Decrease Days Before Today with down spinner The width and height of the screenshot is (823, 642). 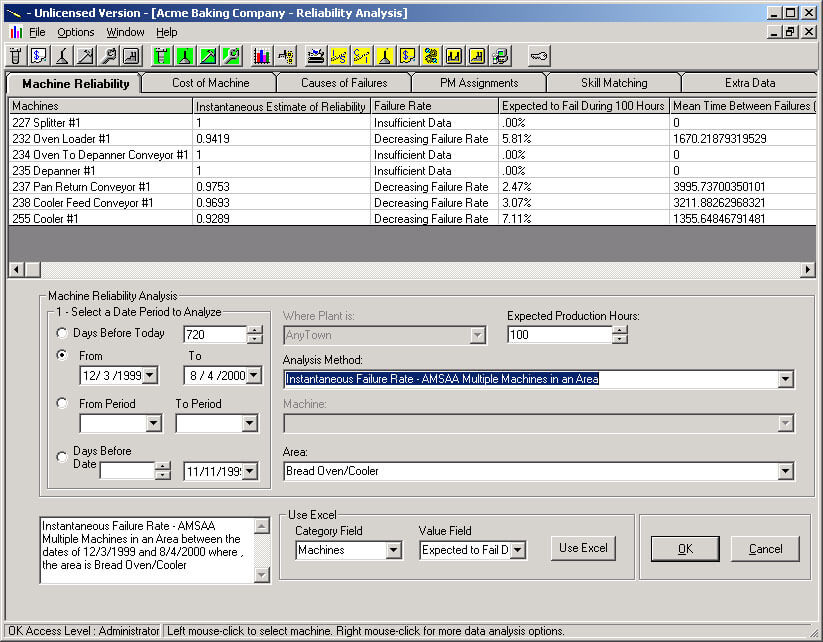(255, 339)
